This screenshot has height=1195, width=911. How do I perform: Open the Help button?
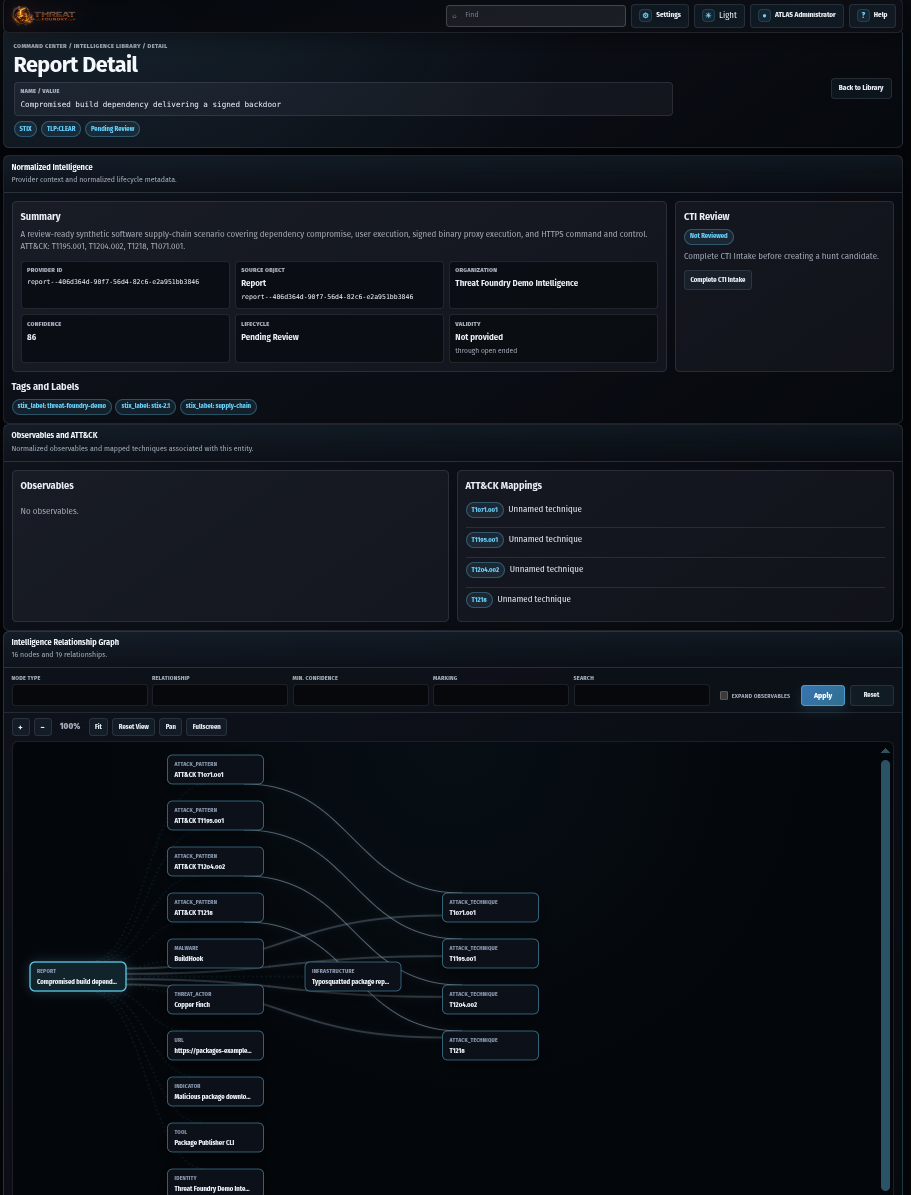pos(872,15)
